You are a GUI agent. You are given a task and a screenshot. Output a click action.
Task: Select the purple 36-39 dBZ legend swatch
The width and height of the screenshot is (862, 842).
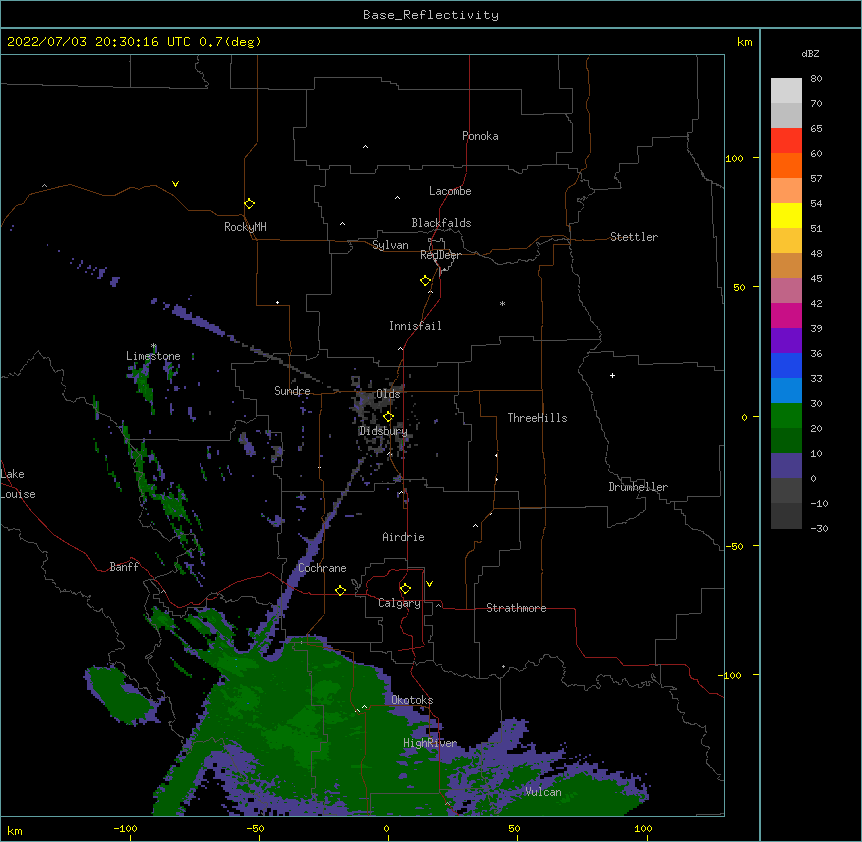click(786, 341)
